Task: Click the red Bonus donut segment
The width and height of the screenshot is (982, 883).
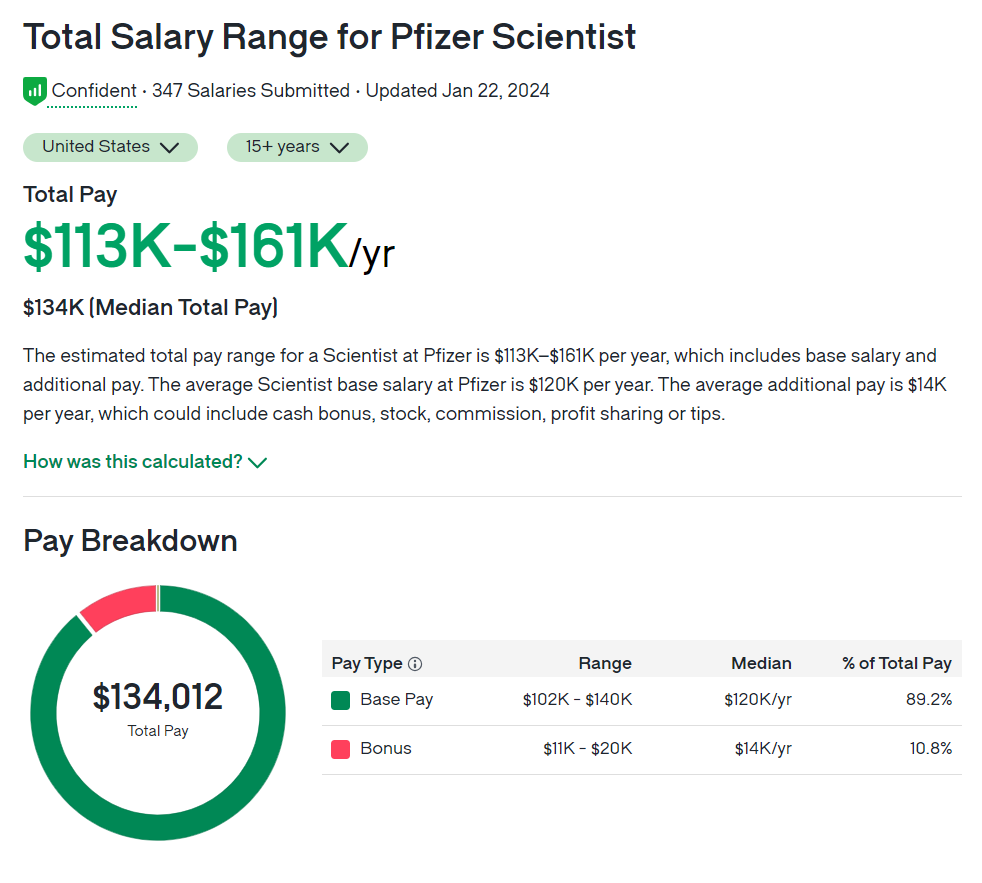Action: tap(118, 605)
